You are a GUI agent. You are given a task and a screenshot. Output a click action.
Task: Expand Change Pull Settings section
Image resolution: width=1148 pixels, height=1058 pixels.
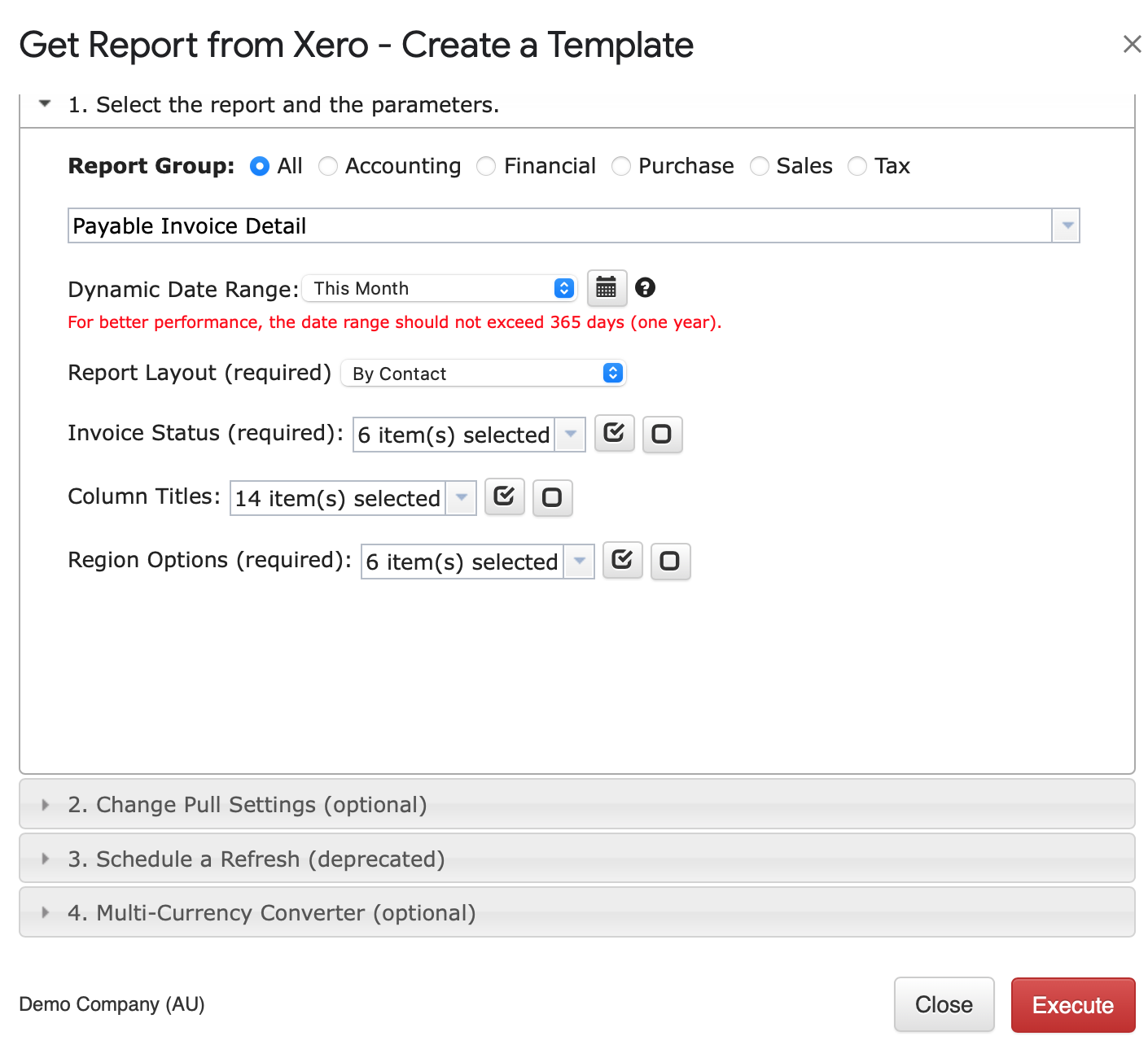[x=248, y=805]
